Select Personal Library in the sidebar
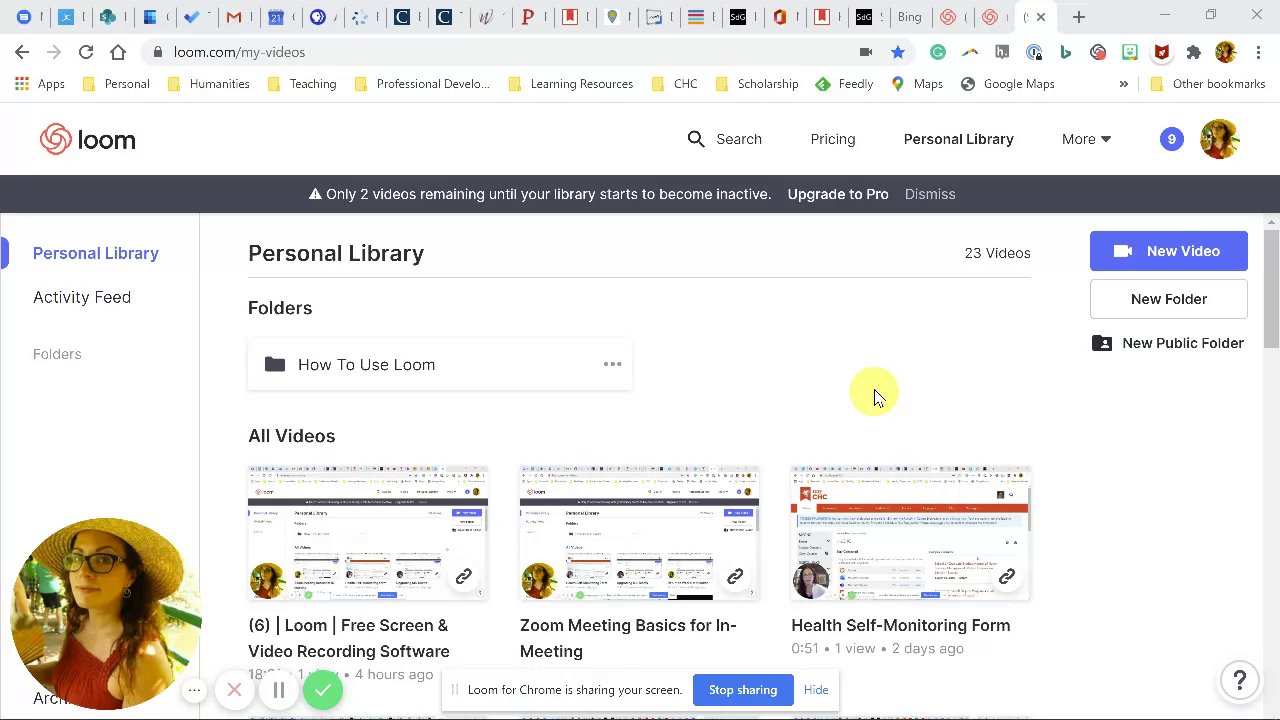Viewport: 1280px width, 720px height. (x=96, y=253)
